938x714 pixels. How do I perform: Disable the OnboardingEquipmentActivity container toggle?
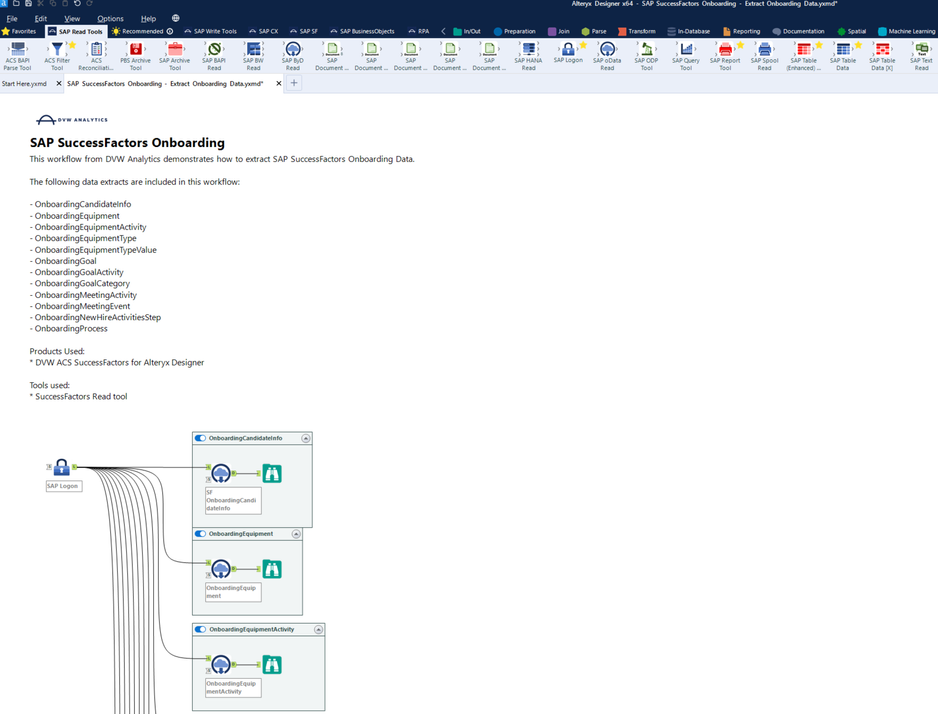[200, 630]
